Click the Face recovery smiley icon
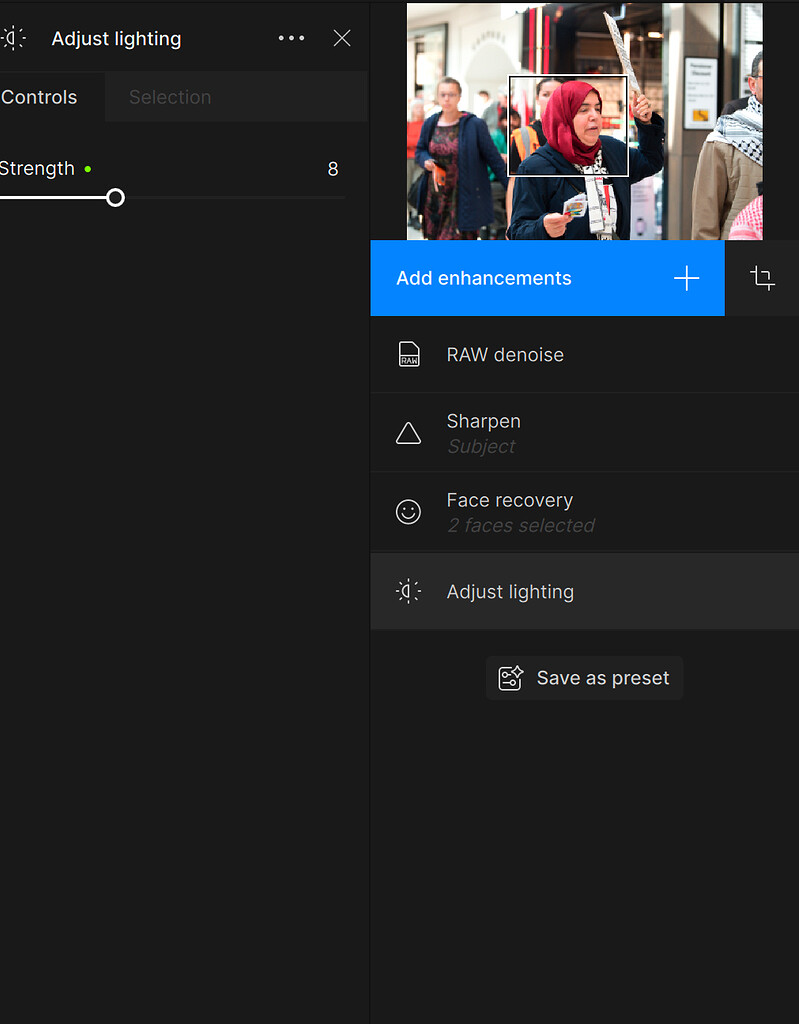 (x=408, y=512)
